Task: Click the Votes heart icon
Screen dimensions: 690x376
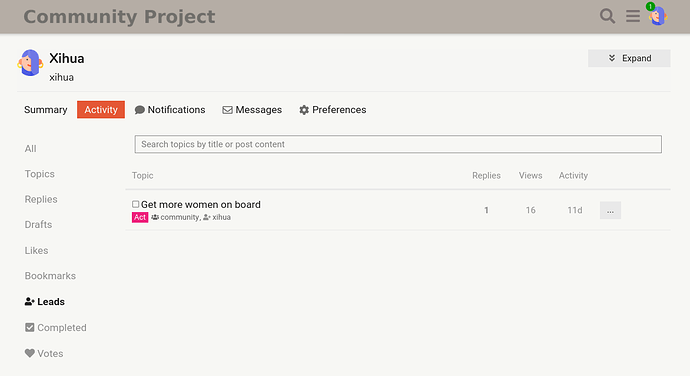Action: point(29,354)
